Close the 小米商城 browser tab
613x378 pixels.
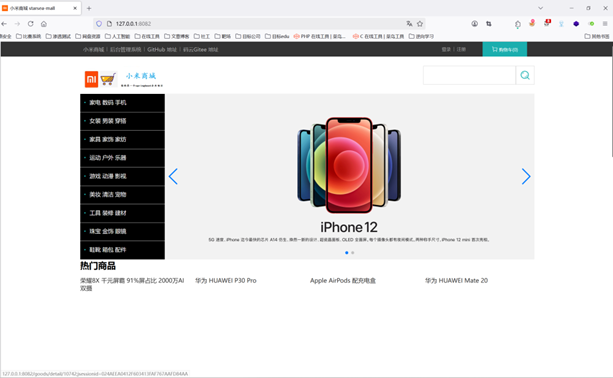[75, 8]
